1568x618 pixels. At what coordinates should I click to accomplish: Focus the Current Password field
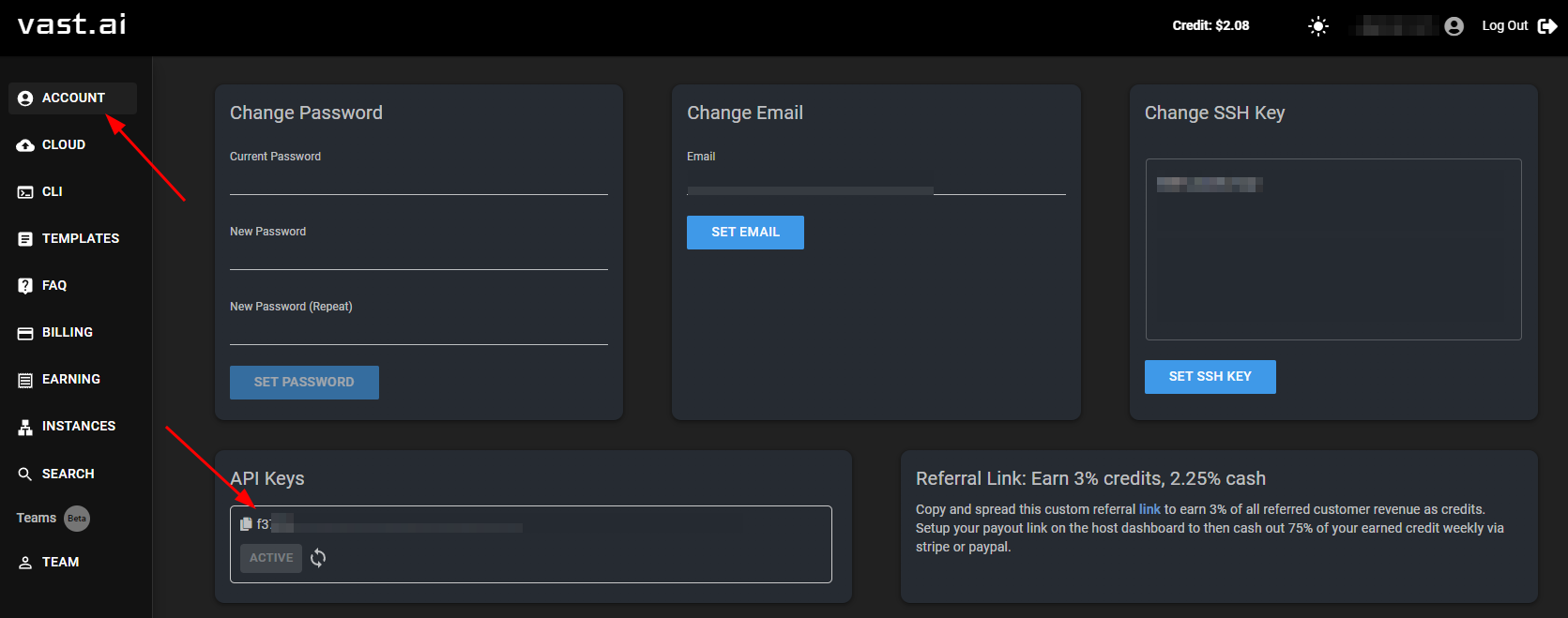point(419,181)
